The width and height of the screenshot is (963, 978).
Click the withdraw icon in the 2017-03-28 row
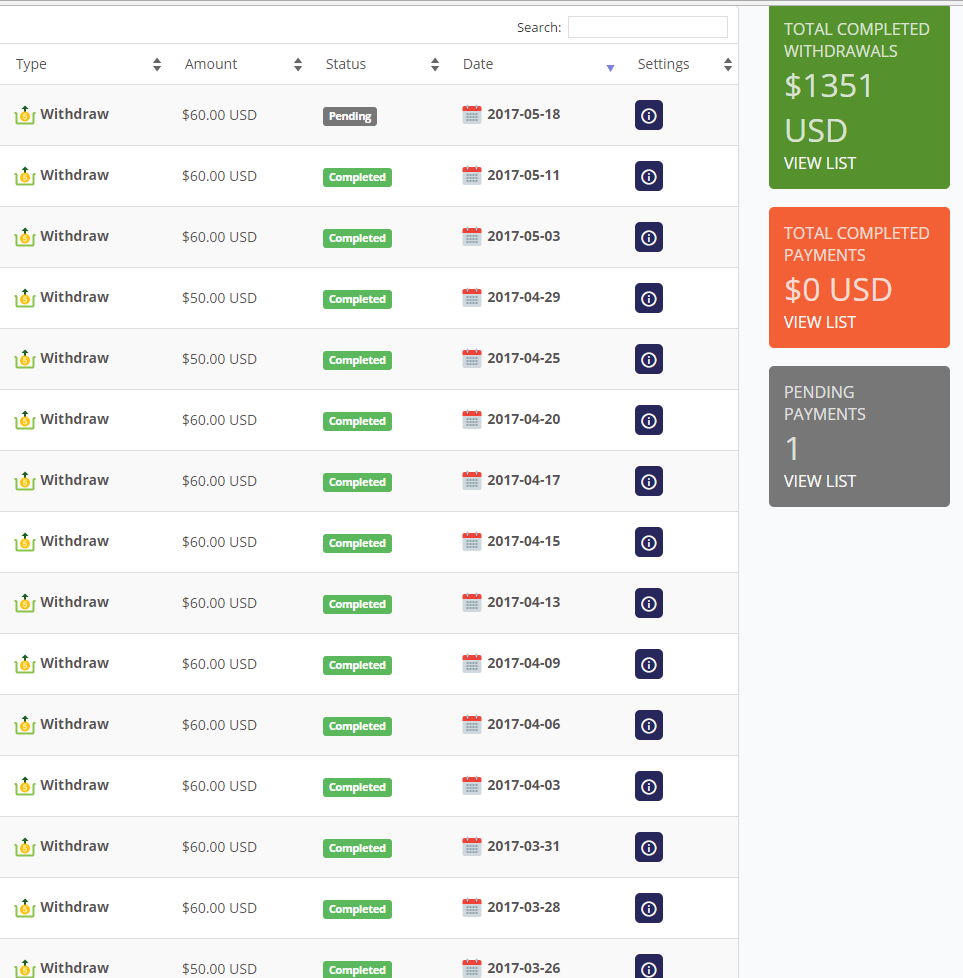[24, 908]
